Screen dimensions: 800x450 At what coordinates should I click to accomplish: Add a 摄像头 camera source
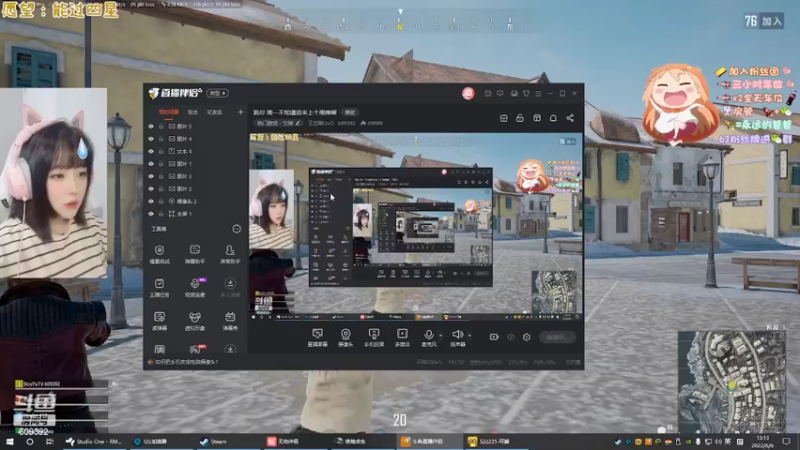click(x=345, y=337)
